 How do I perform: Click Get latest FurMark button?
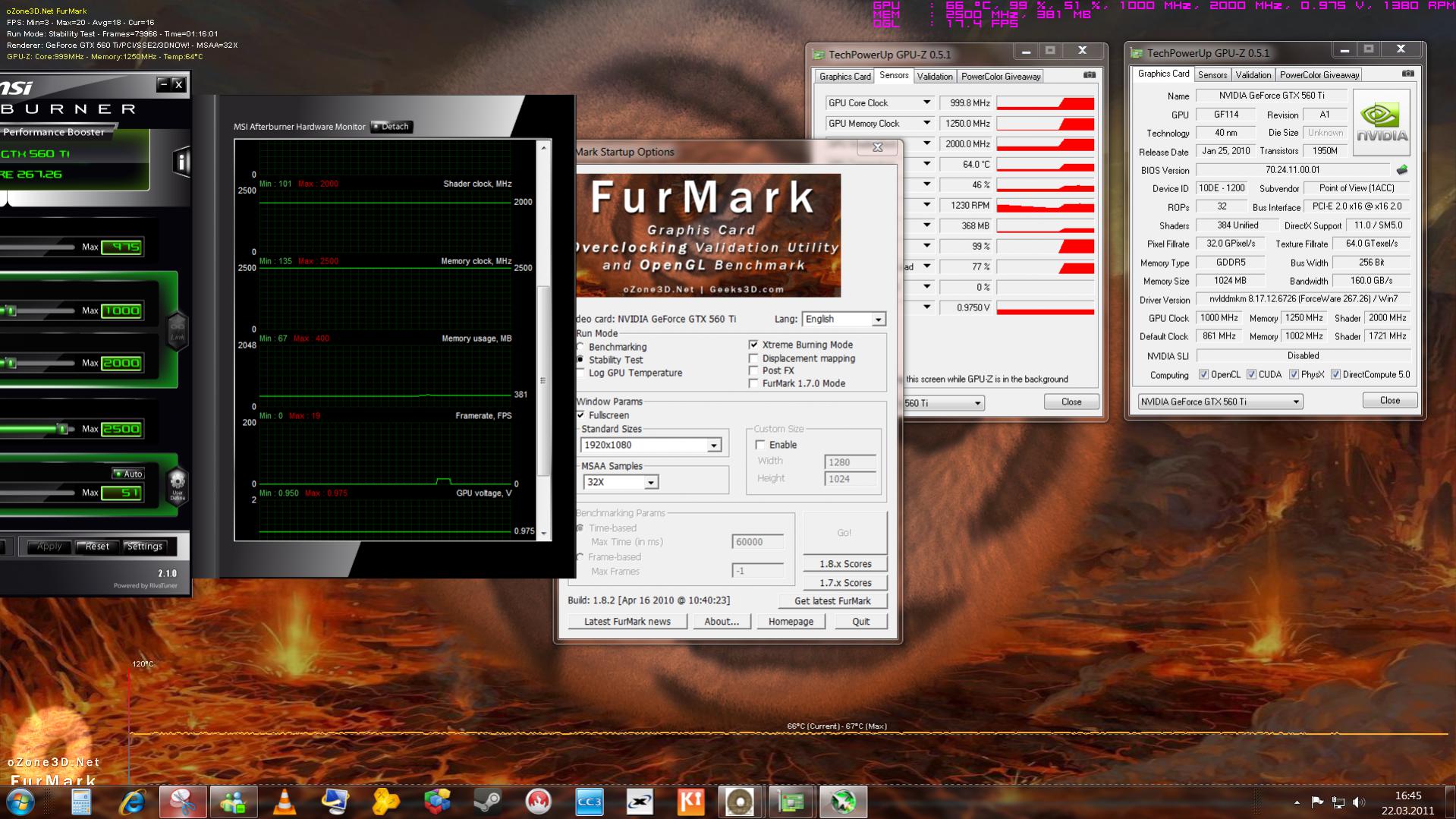point(832,601)
